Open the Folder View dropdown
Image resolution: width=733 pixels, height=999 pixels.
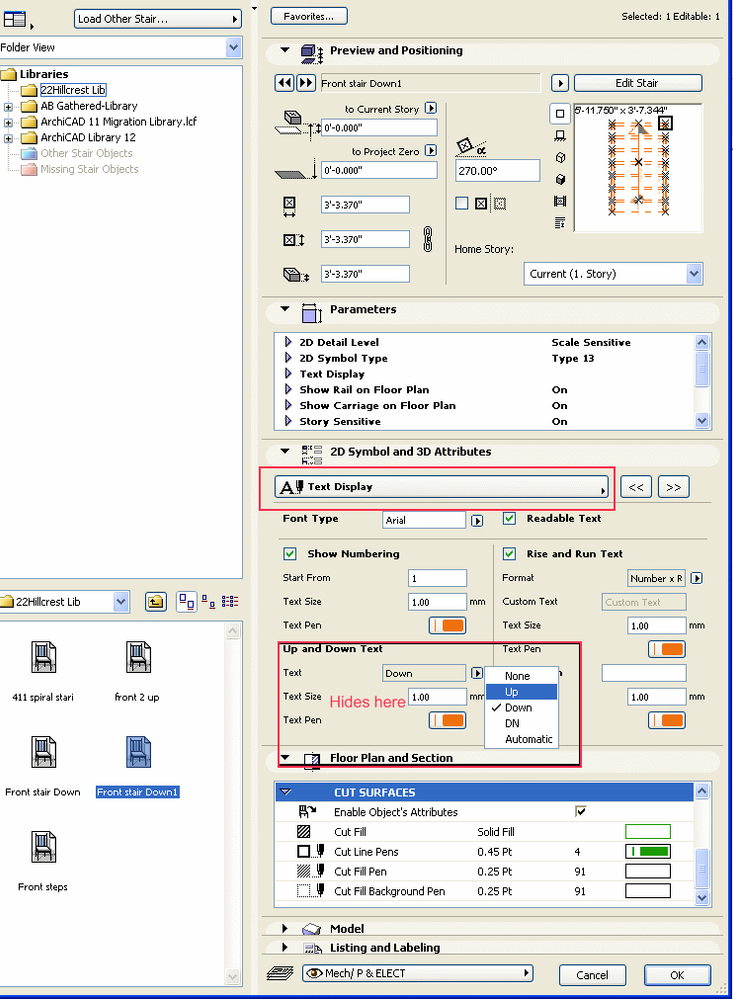[233, 47]
